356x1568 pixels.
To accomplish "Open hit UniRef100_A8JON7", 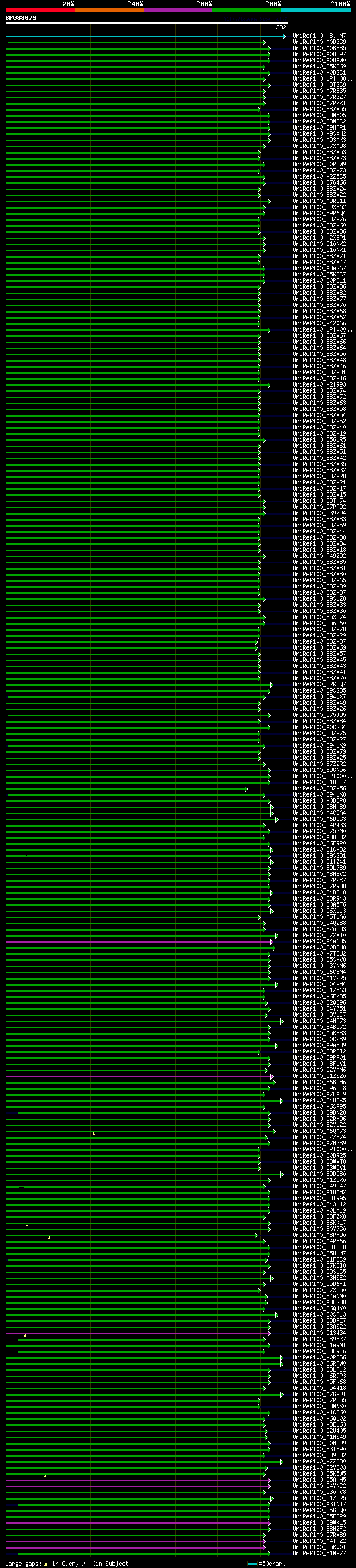I will [x=319, y=36].
